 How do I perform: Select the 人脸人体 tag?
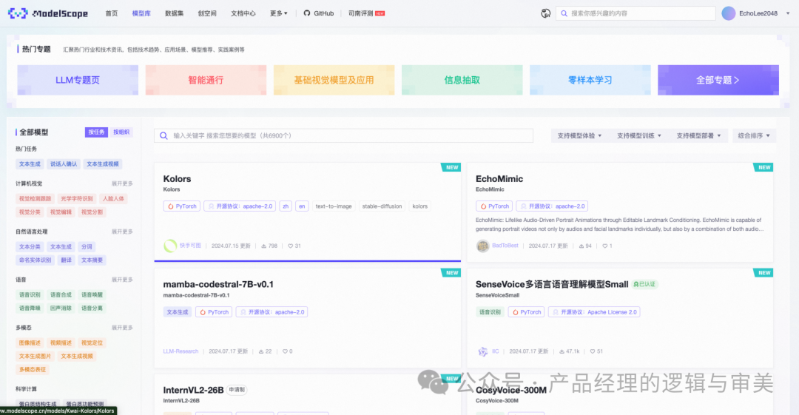point(113,199)
